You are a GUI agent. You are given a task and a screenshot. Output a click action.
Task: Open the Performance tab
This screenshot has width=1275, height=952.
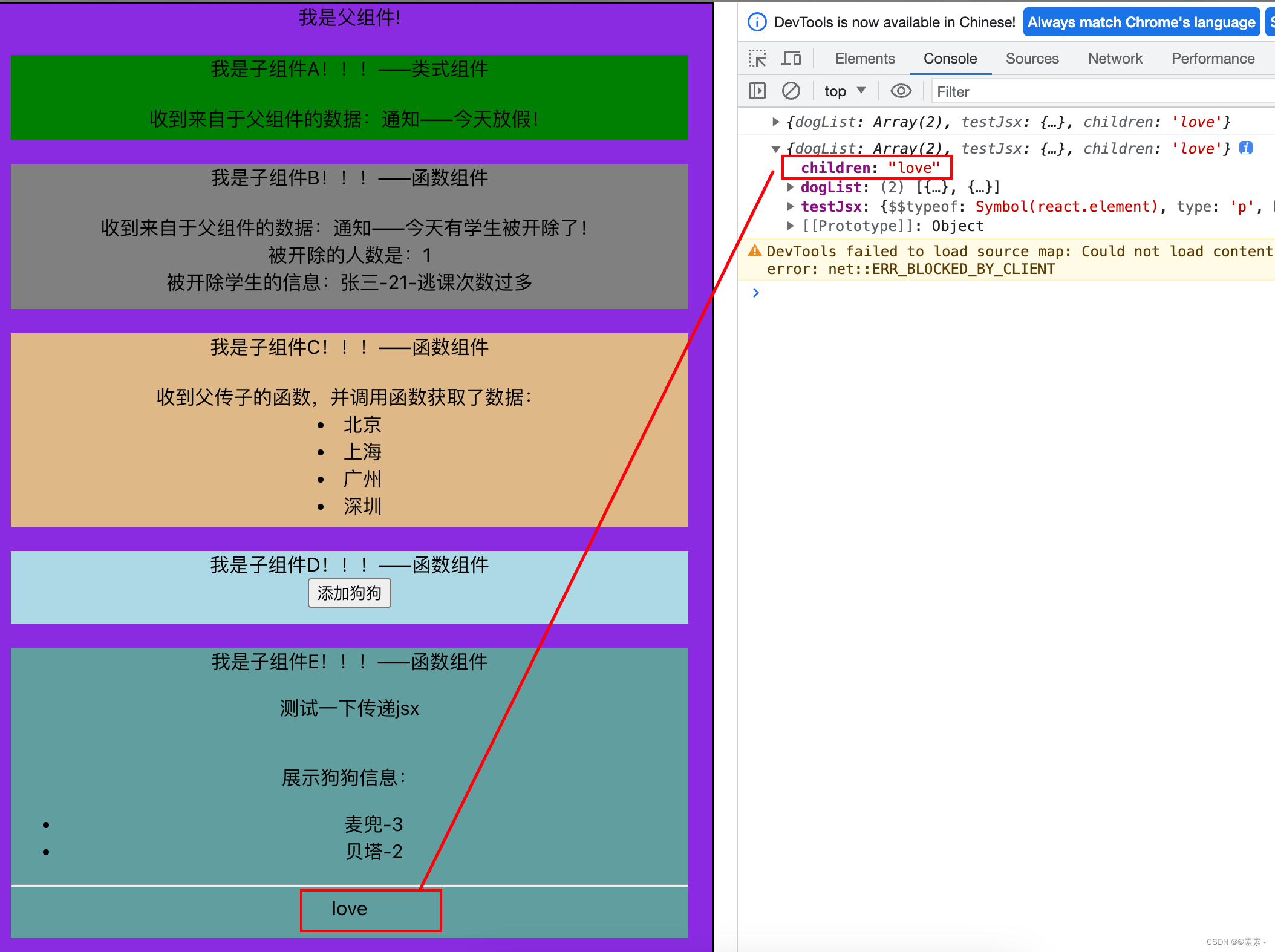1213,59
